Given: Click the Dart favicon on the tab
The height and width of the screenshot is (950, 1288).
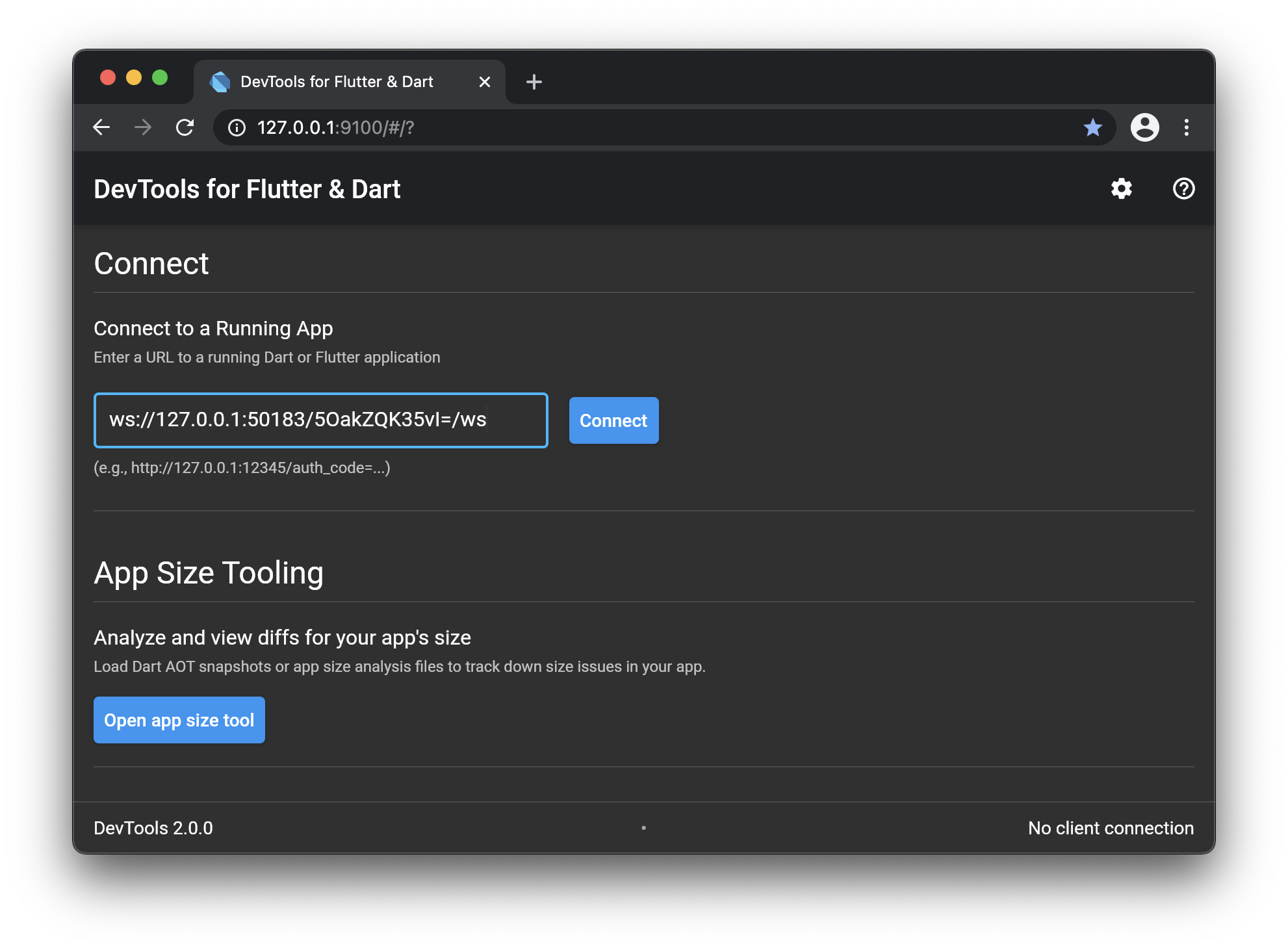Looking at the screenshot, I should point(220,82).
